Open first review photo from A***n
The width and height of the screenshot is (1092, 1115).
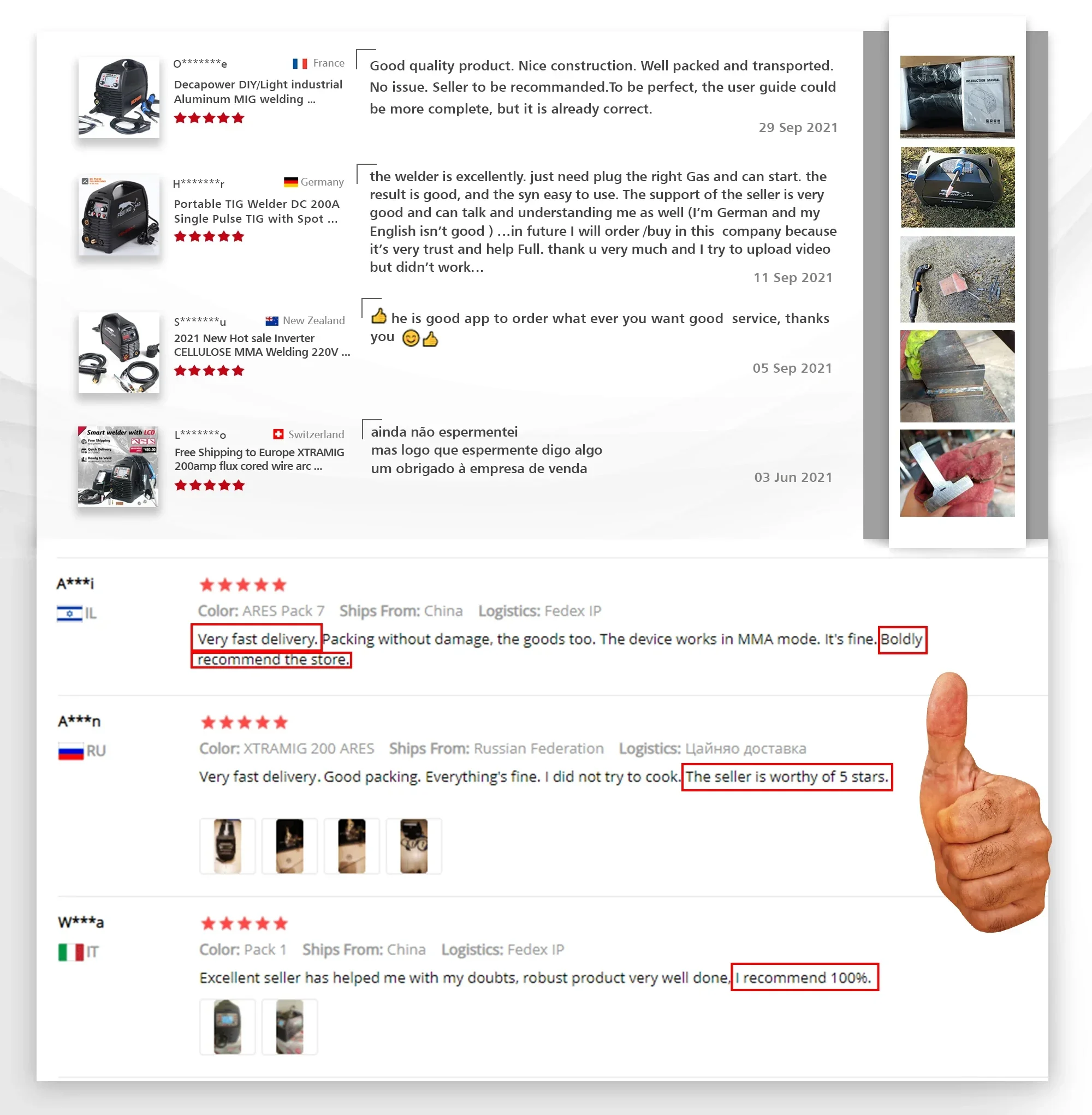[228, 845]
